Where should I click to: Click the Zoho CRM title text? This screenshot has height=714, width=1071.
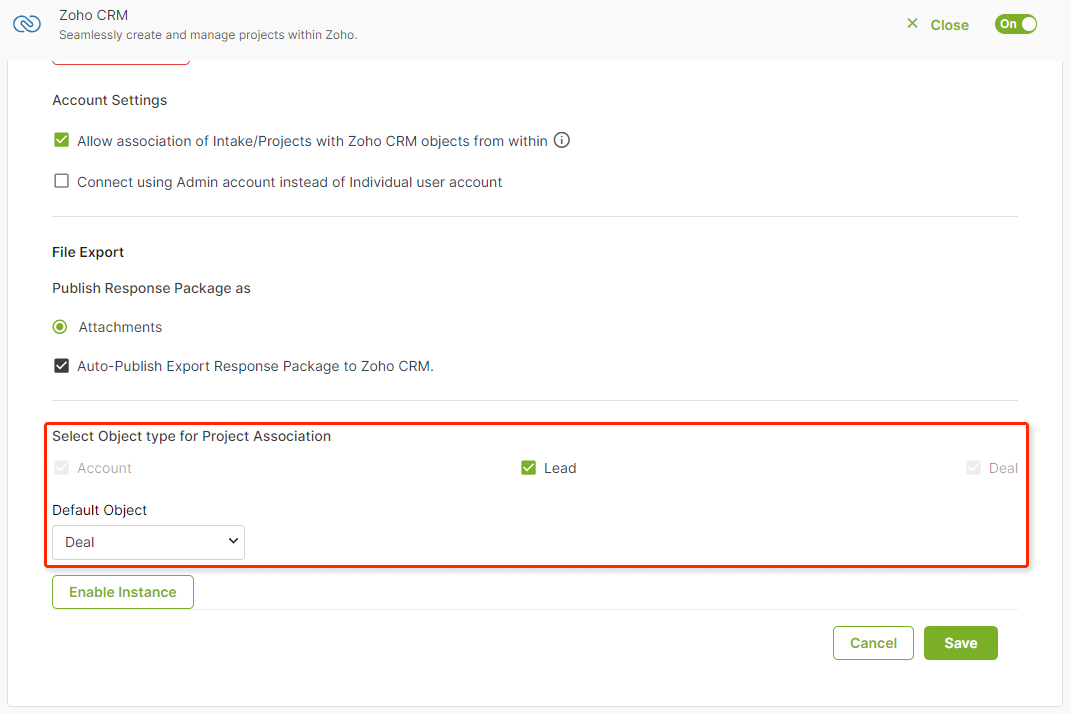tap(94, 15)
